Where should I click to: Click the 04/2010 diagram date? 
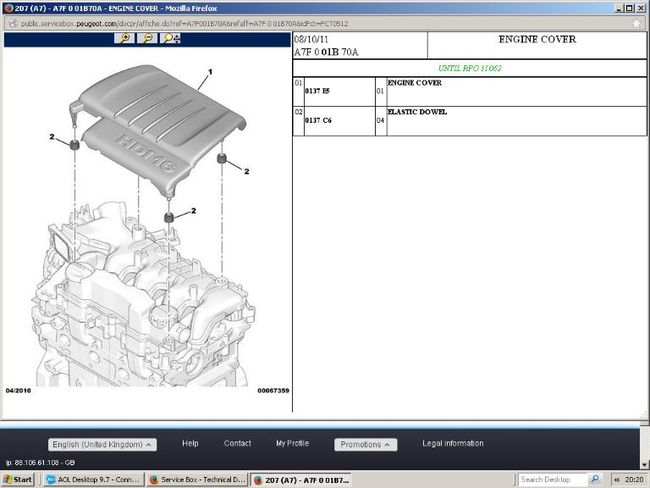click(x=18, y=391)
